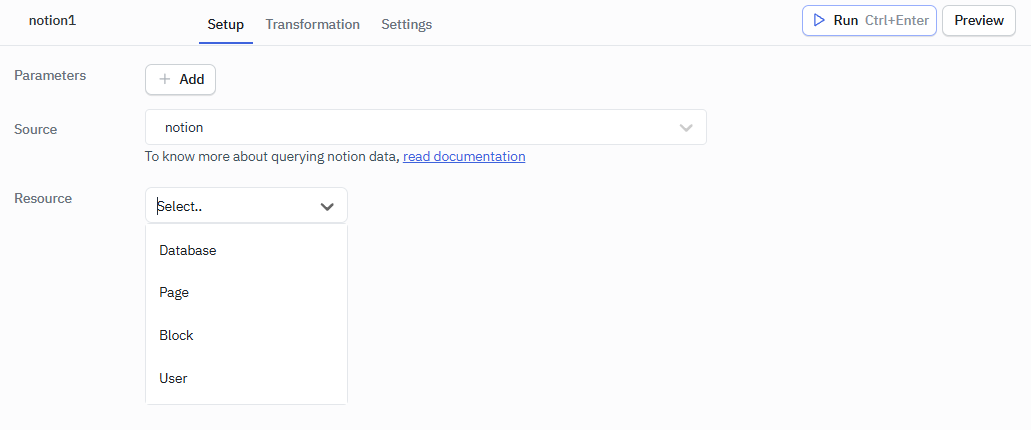The width and height of the screenshot is (1031, 430).
Task: Open the Settings tab
Action: (406, 24)
